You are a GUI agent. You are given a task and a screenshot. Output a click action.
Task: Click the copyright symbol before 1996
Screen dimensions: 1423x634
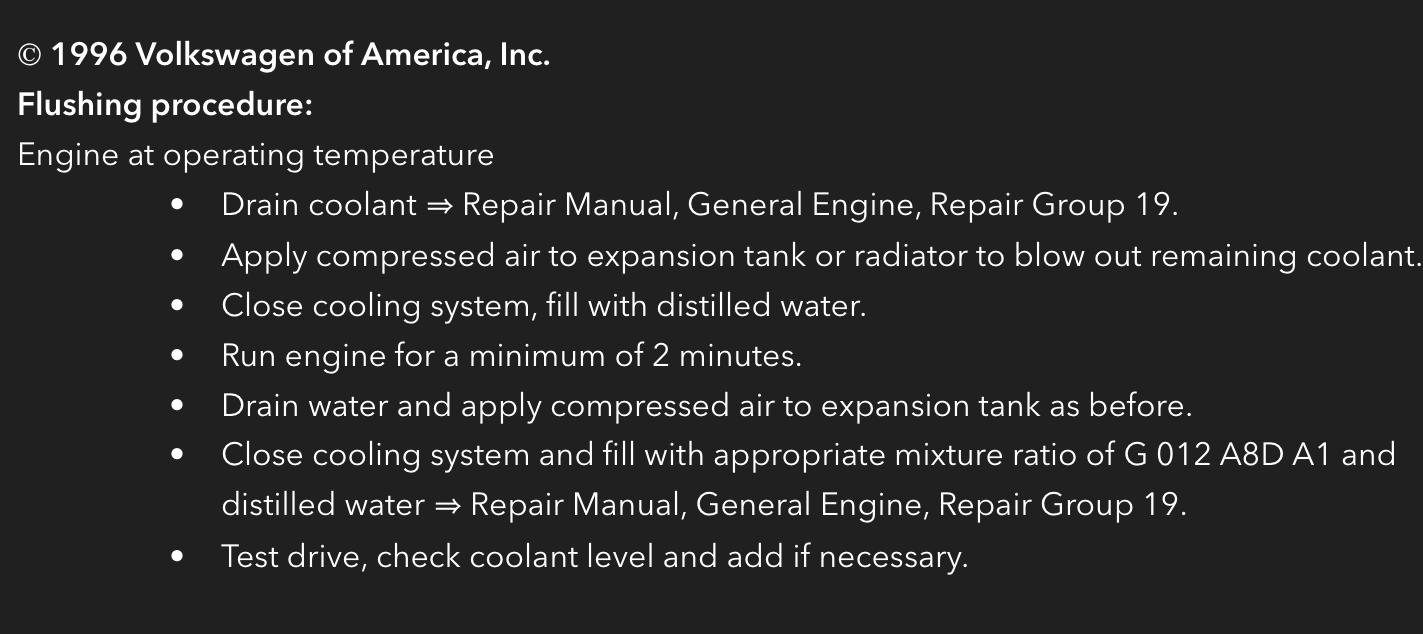pyautogui.click(x=29, y=56)
